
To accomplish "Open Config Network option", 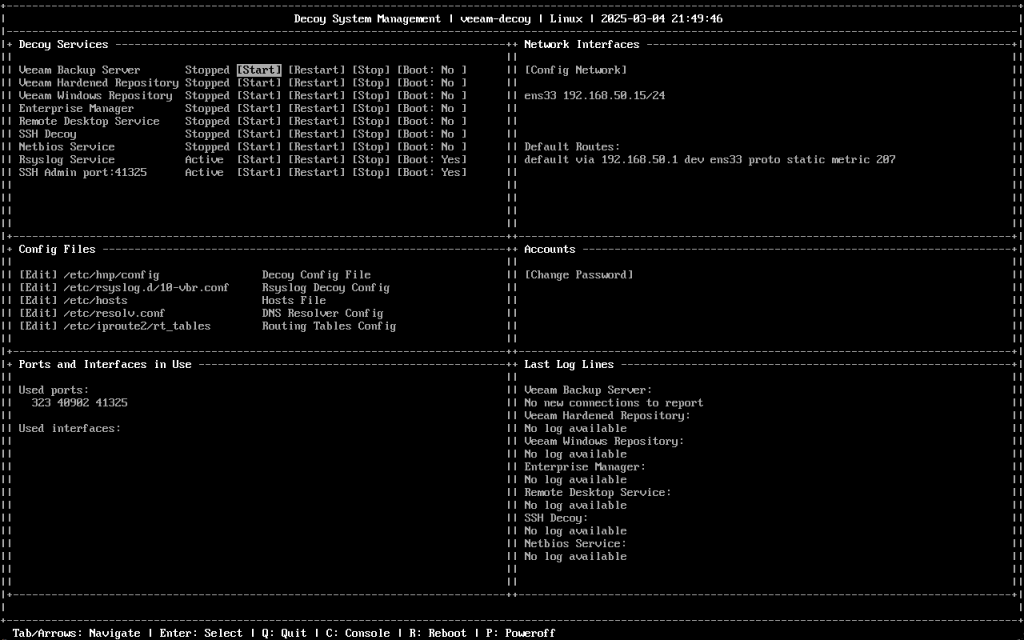I will [576, 70].
